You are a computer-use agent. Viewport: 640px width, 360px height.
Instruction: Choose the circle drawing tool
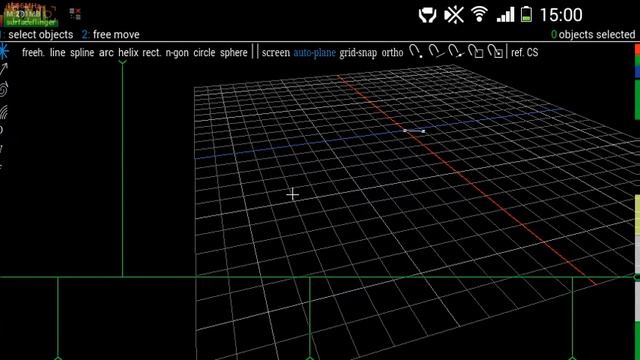point(204,53)
